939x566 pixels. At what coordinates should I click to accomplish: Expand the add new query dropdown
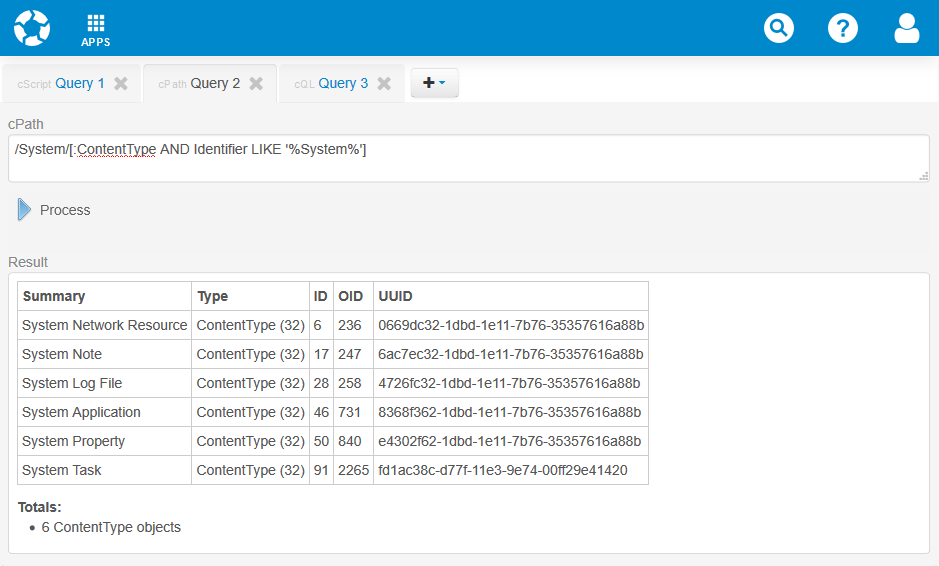[x=434, y=83]
